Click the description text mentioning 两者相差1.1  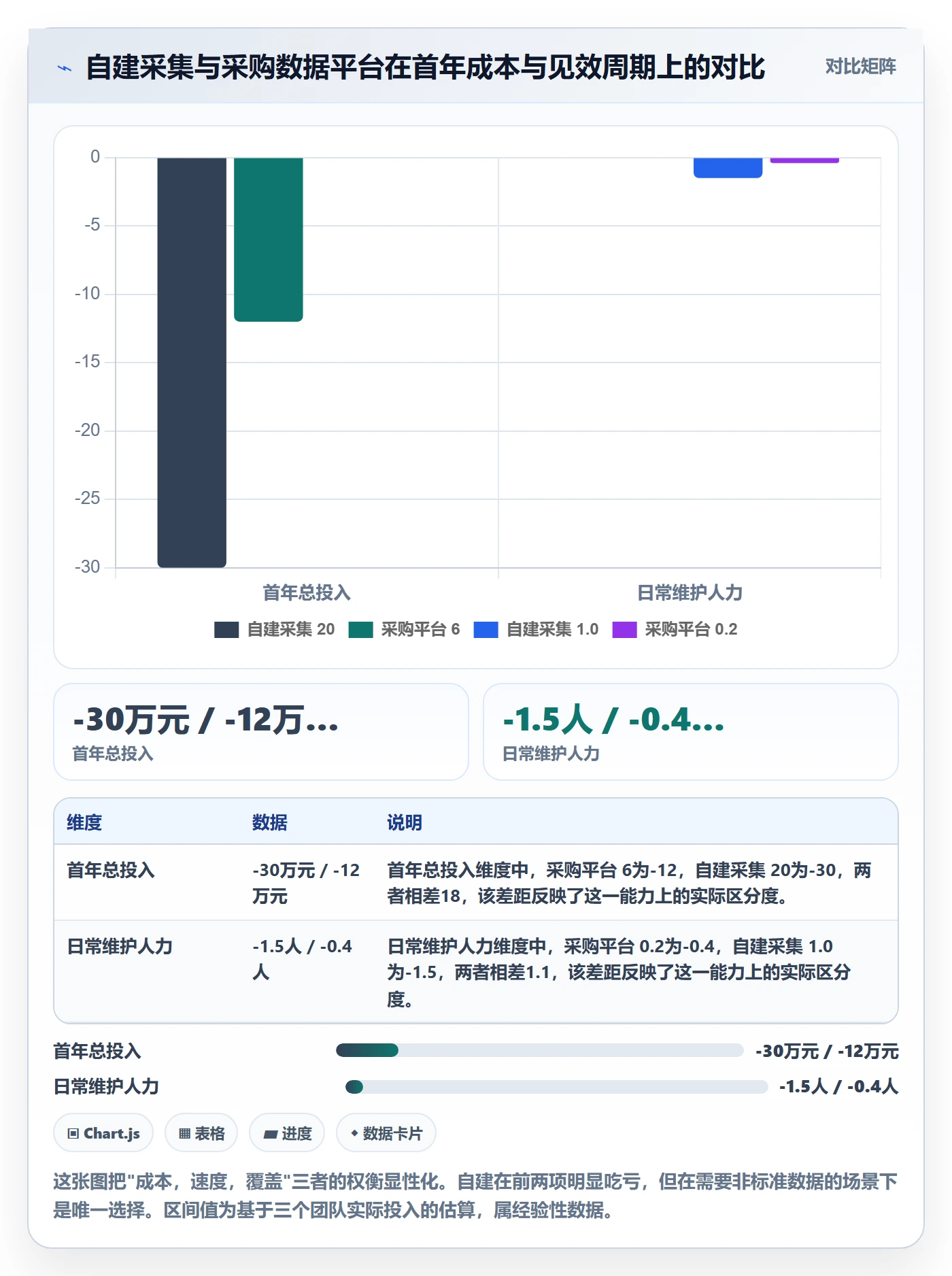(x=619, y=972)
